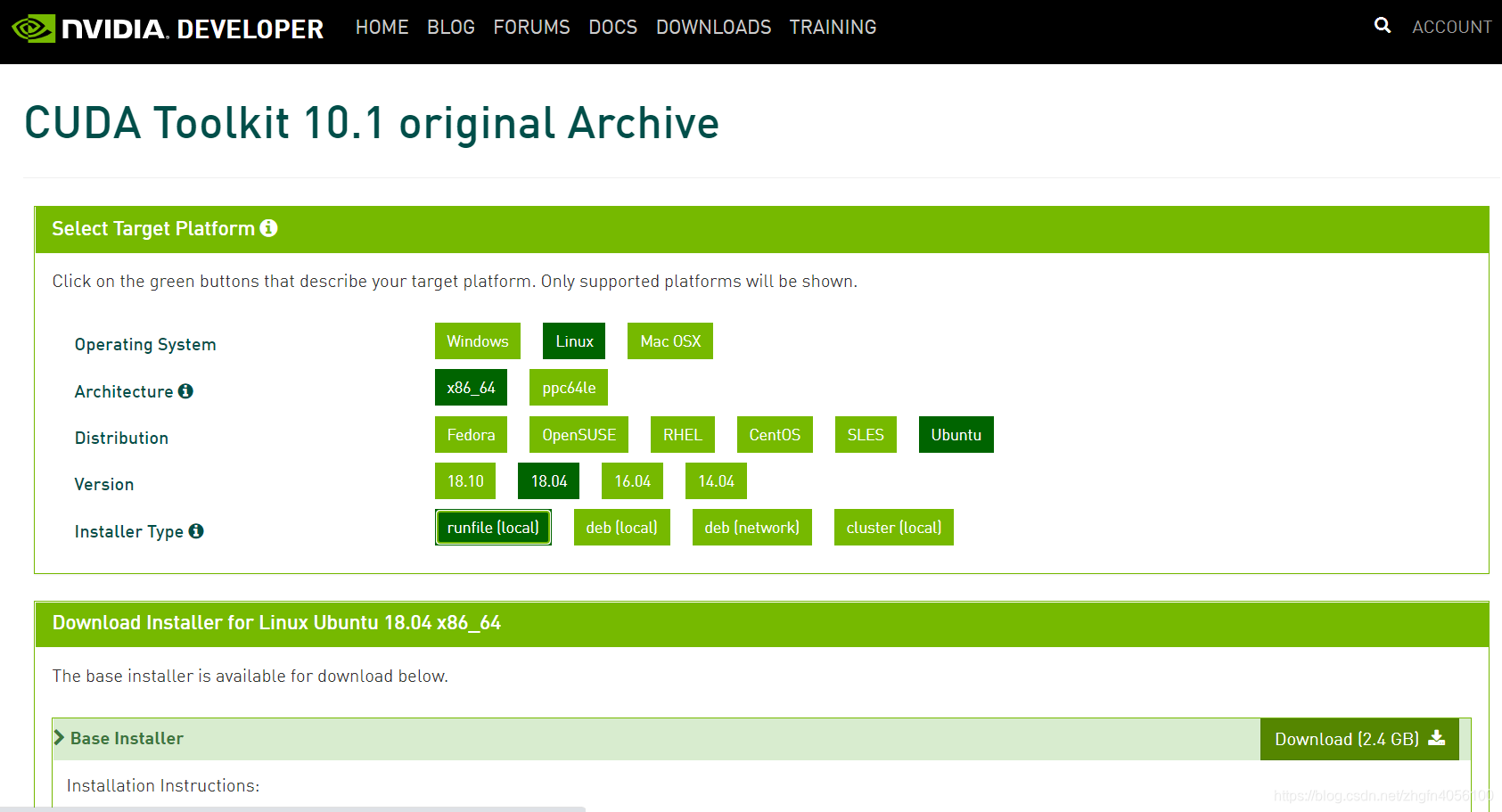Choose version 14.04
This screenshot has width=1502, height=812.
pyautogui.click(x=716, y=481)
